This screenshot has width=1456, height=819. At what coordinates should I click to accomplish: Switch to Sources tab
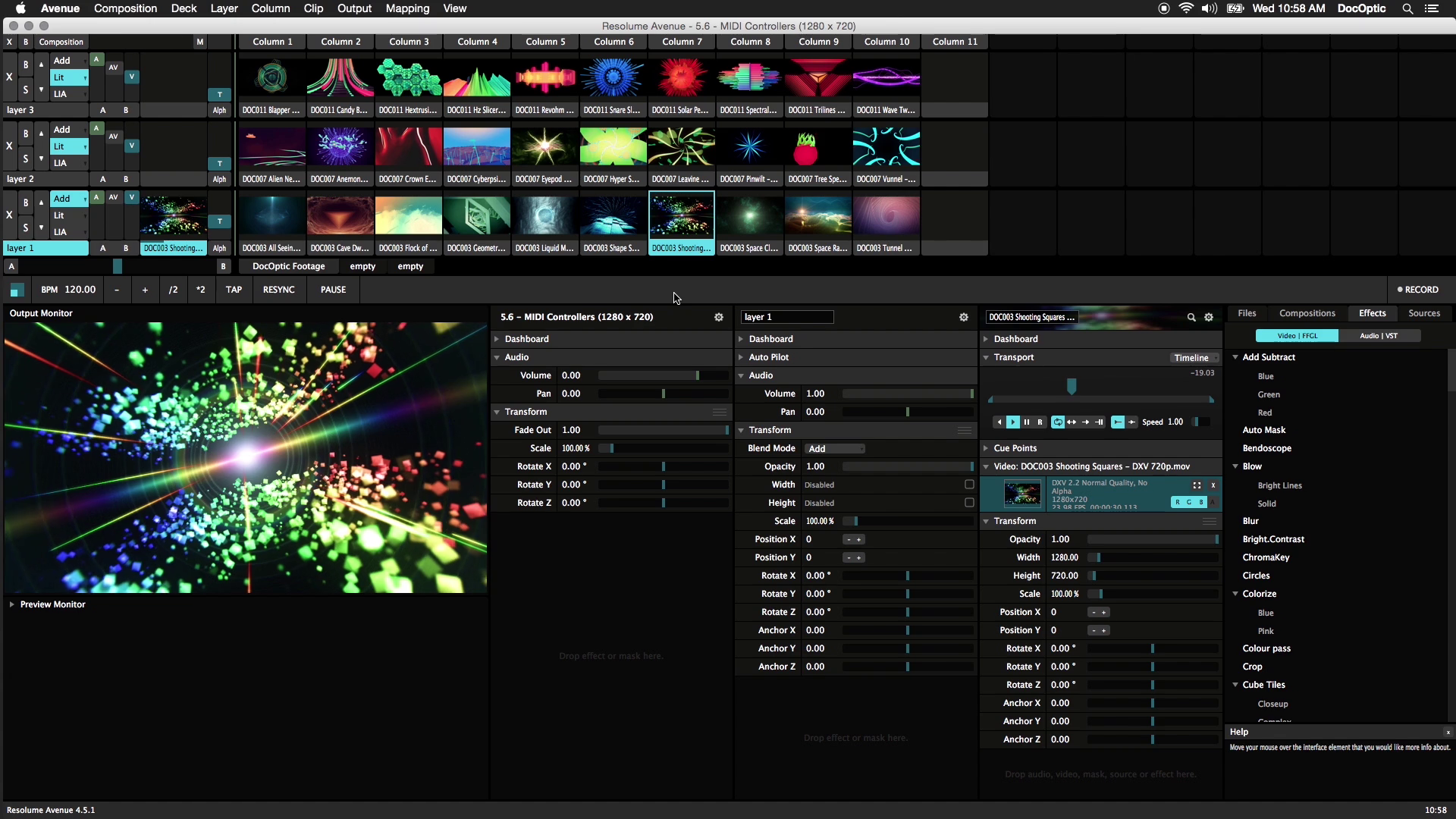(1424, 313)
